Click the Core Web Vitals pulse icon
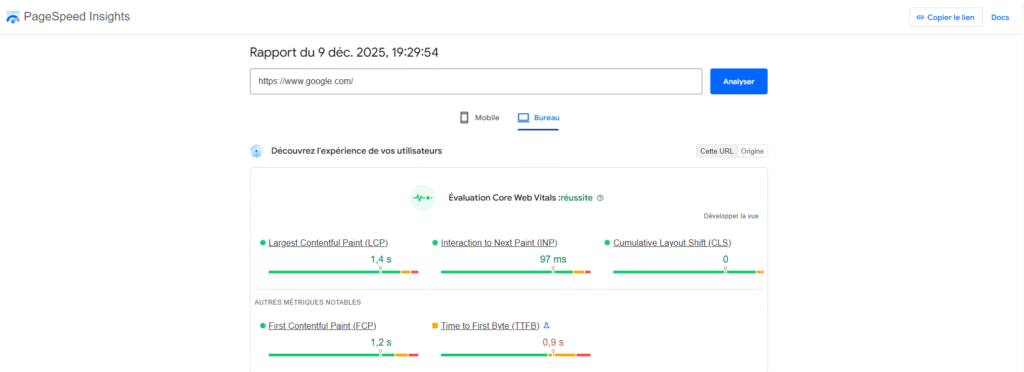This screenshot has height=372, width=1024. tap(423, 198)
